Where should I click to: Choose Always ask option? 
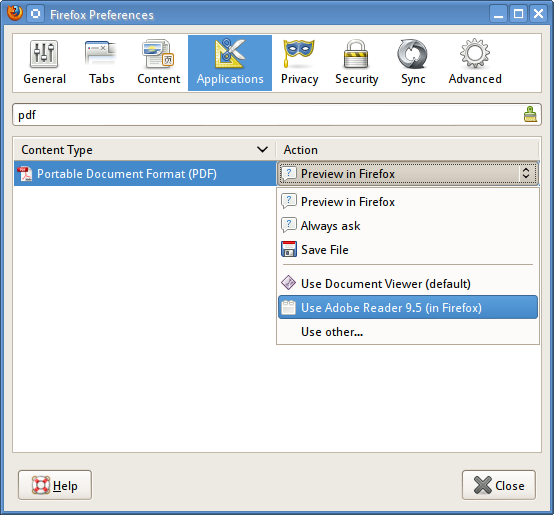coord(408,226)
